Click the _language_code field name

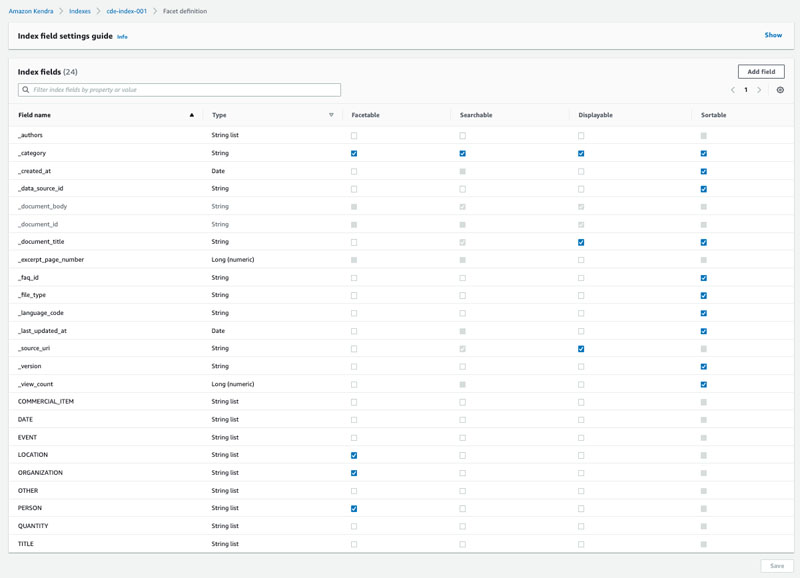[x=41, y=313]
